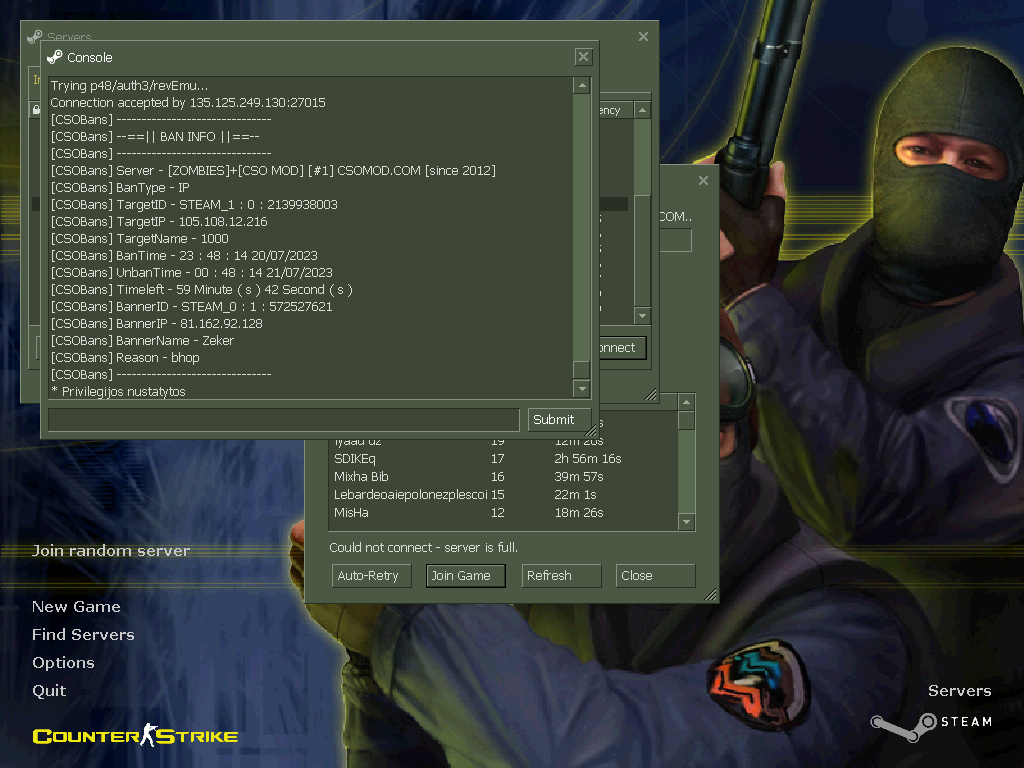
Task: Click the Join Game button
Action: point(465,576)
